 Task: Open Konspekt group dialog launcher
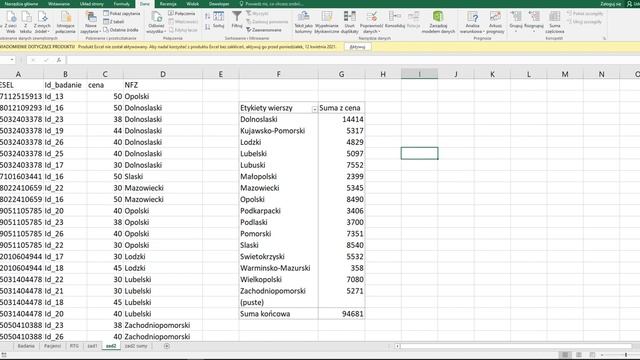click(604, 38)
